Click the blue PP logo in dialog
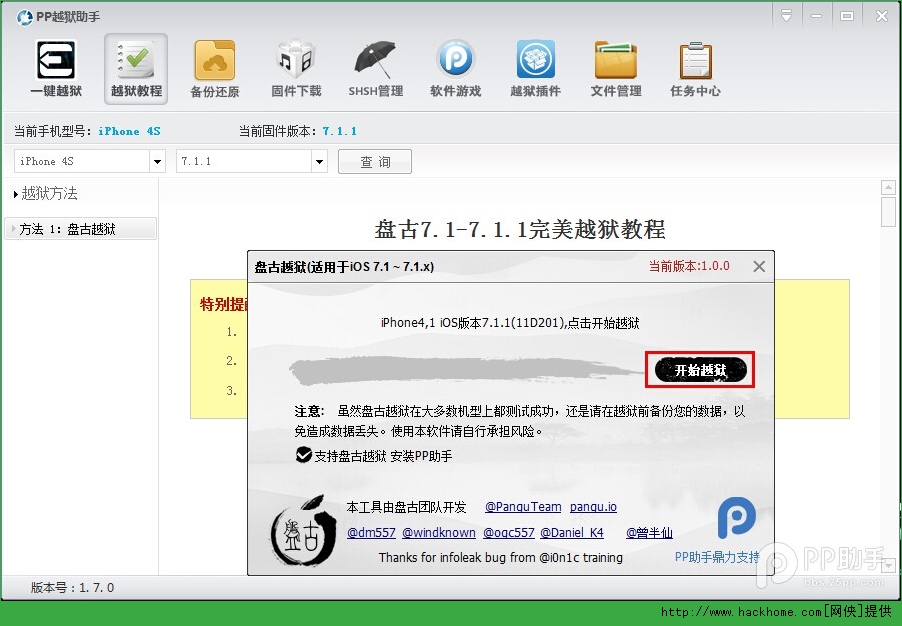 pos(736,518)
